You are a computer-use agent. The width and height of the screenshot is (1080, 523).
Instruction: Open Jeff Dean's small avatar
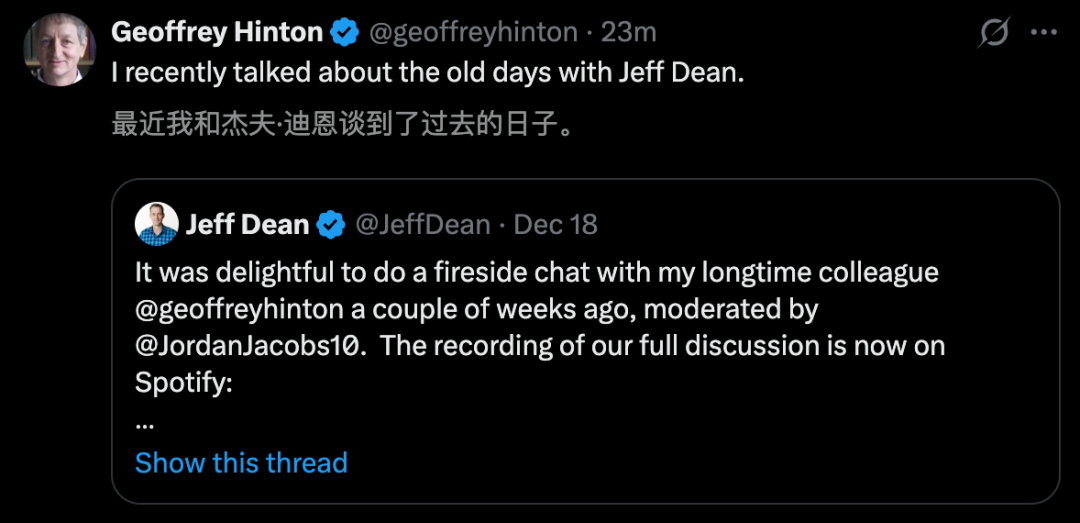156,224
